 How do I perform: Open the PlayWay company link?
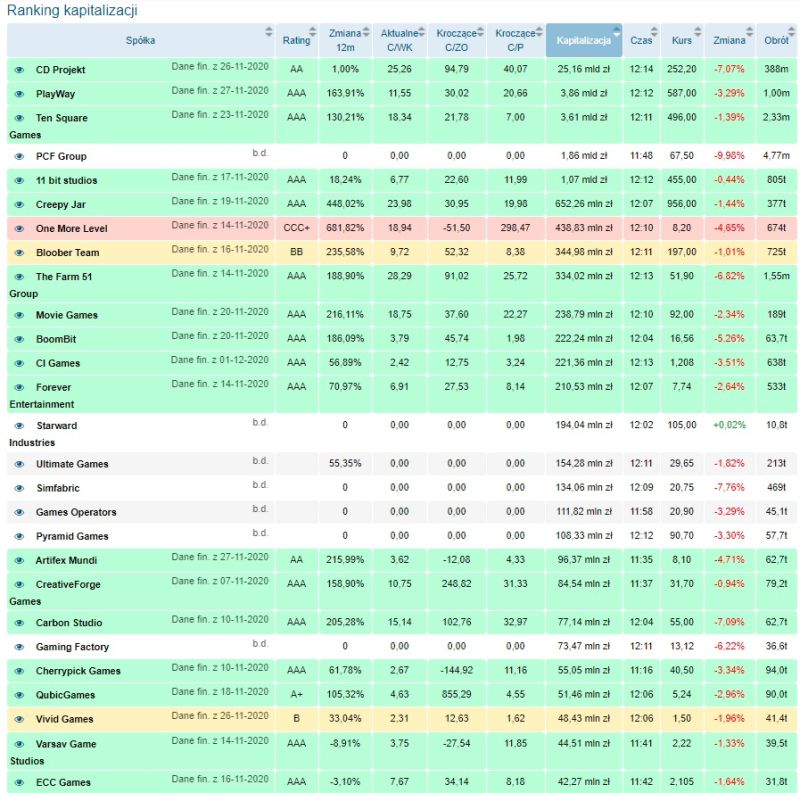click(55, 94)
